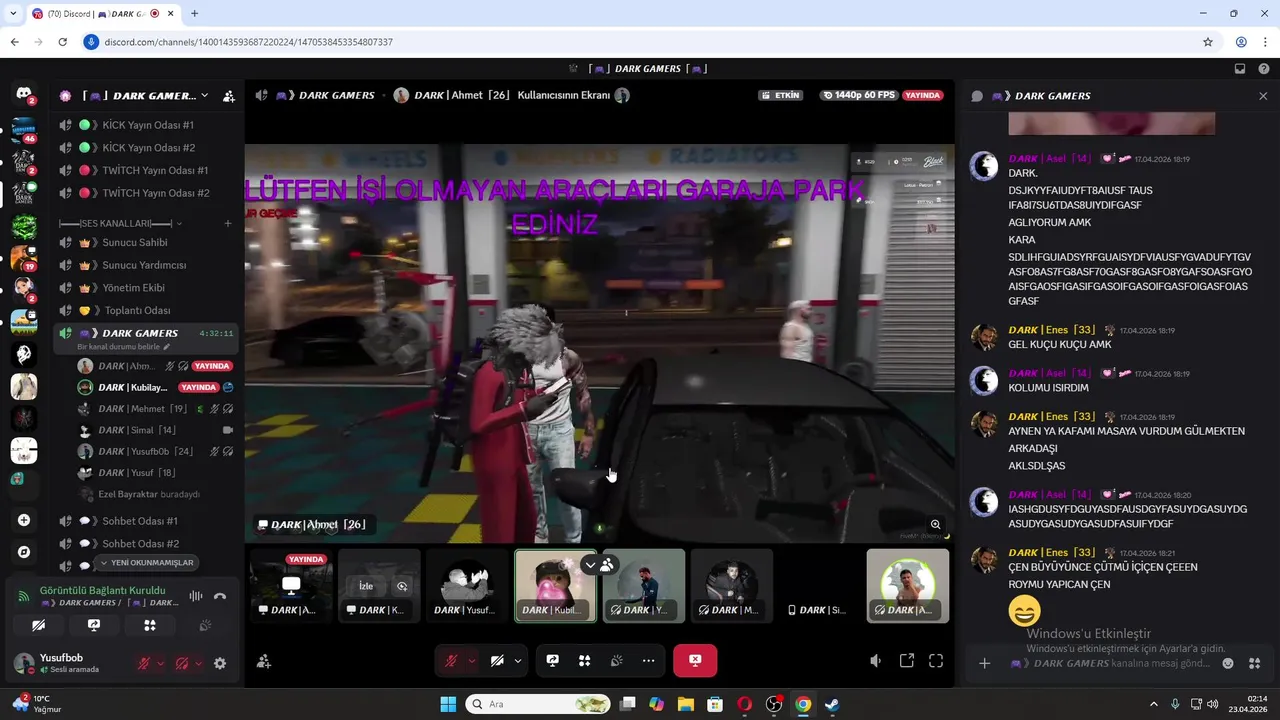Image resolution: width=1280 pixels, height=720 pixels.
Task: Pop out stream window icon
Action: (x=907, y=661)
